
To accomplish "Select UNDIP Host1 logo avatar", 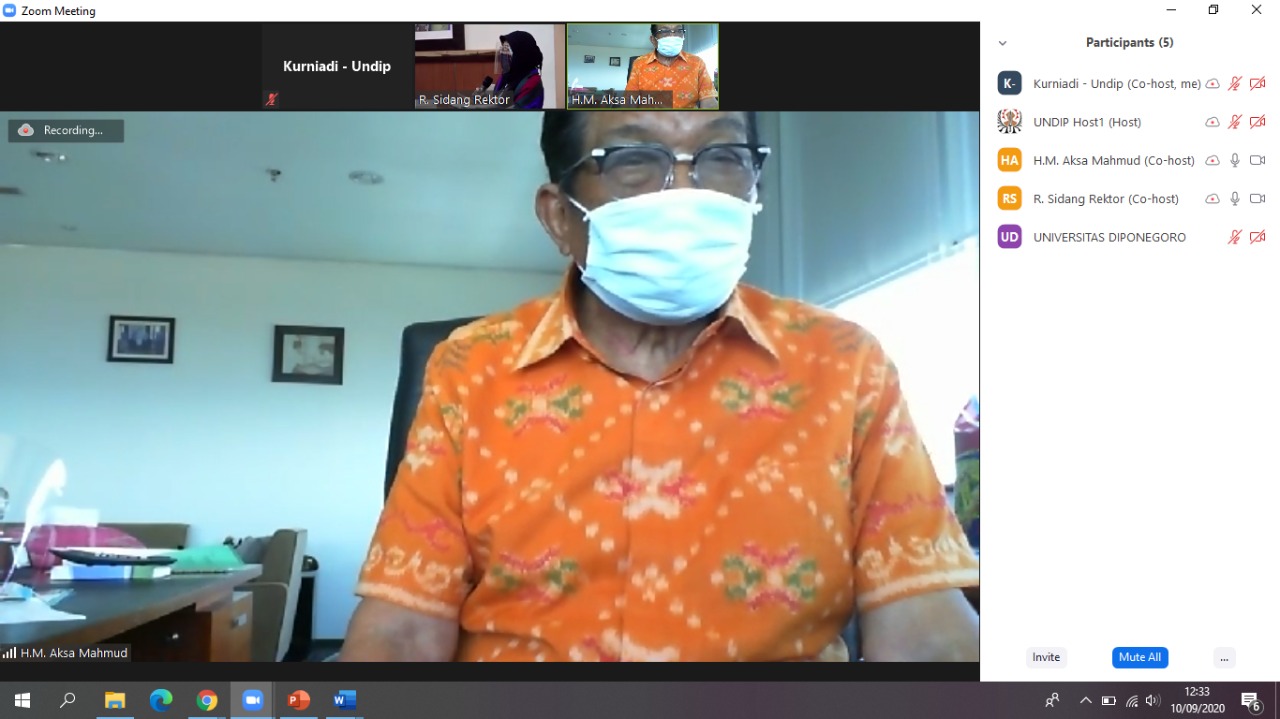I will click(x=1010, y=122).
